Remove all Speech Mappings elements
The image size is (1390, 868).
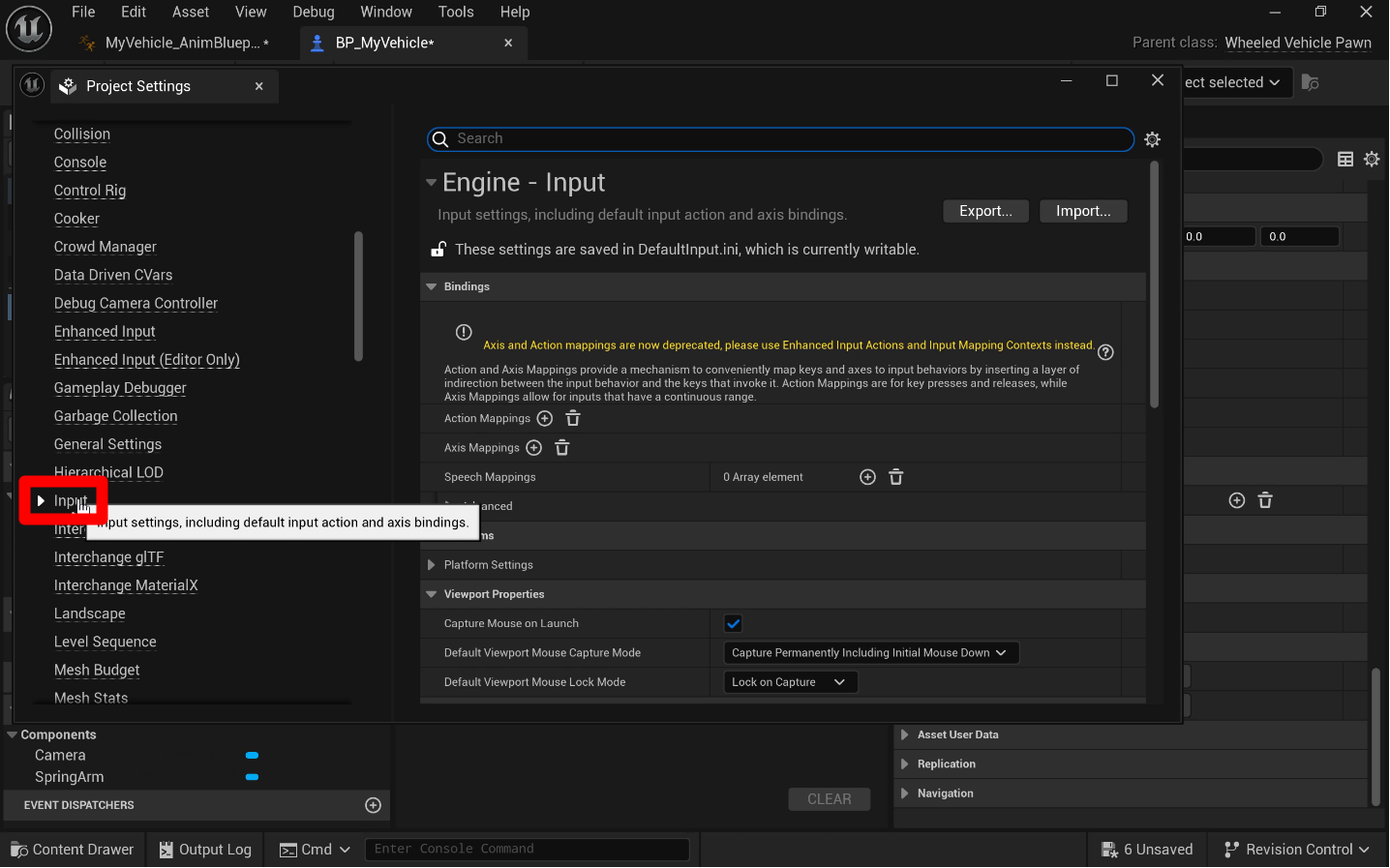coord(896,477)
